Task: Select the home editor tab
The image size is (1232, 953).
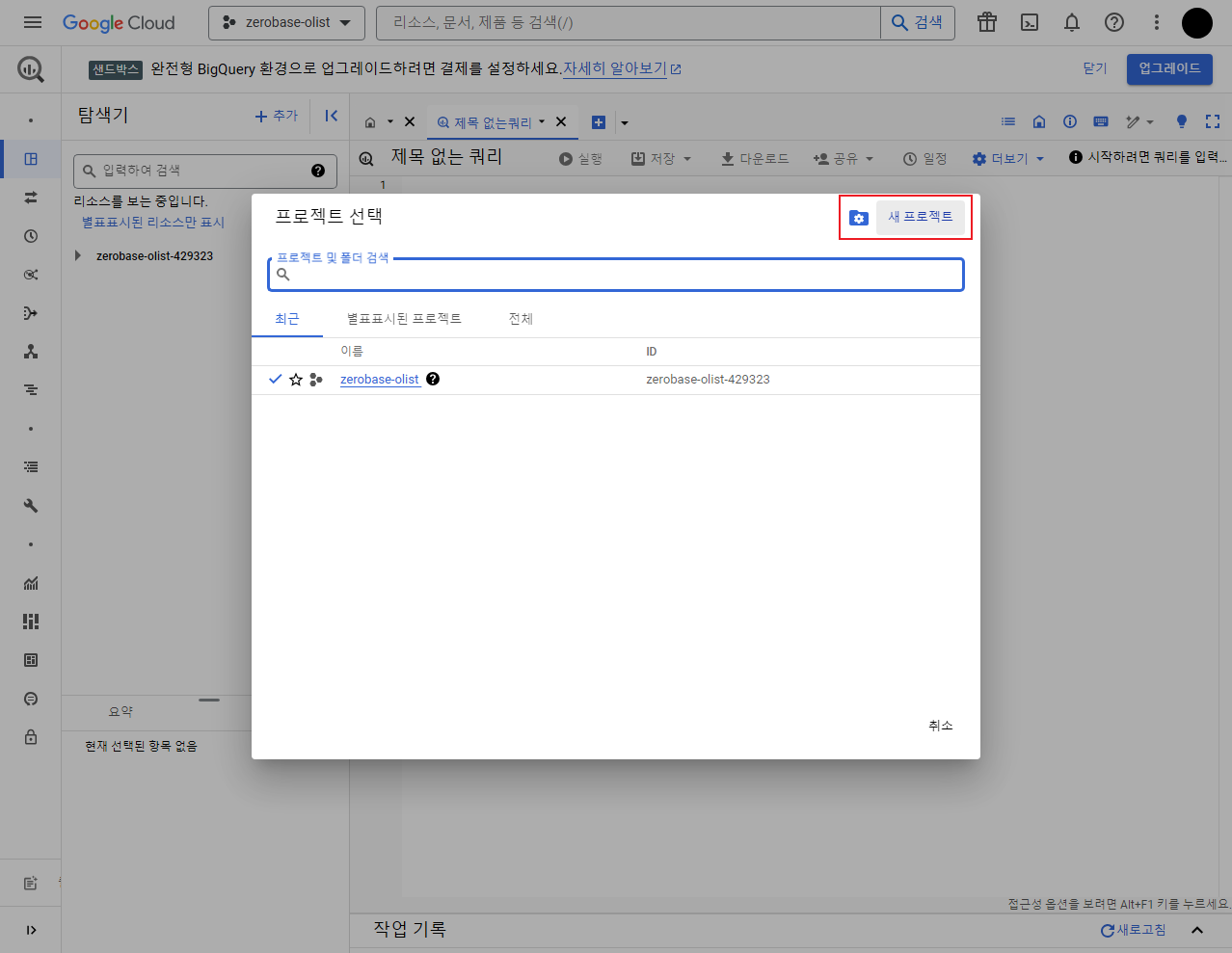Action: 370,122
